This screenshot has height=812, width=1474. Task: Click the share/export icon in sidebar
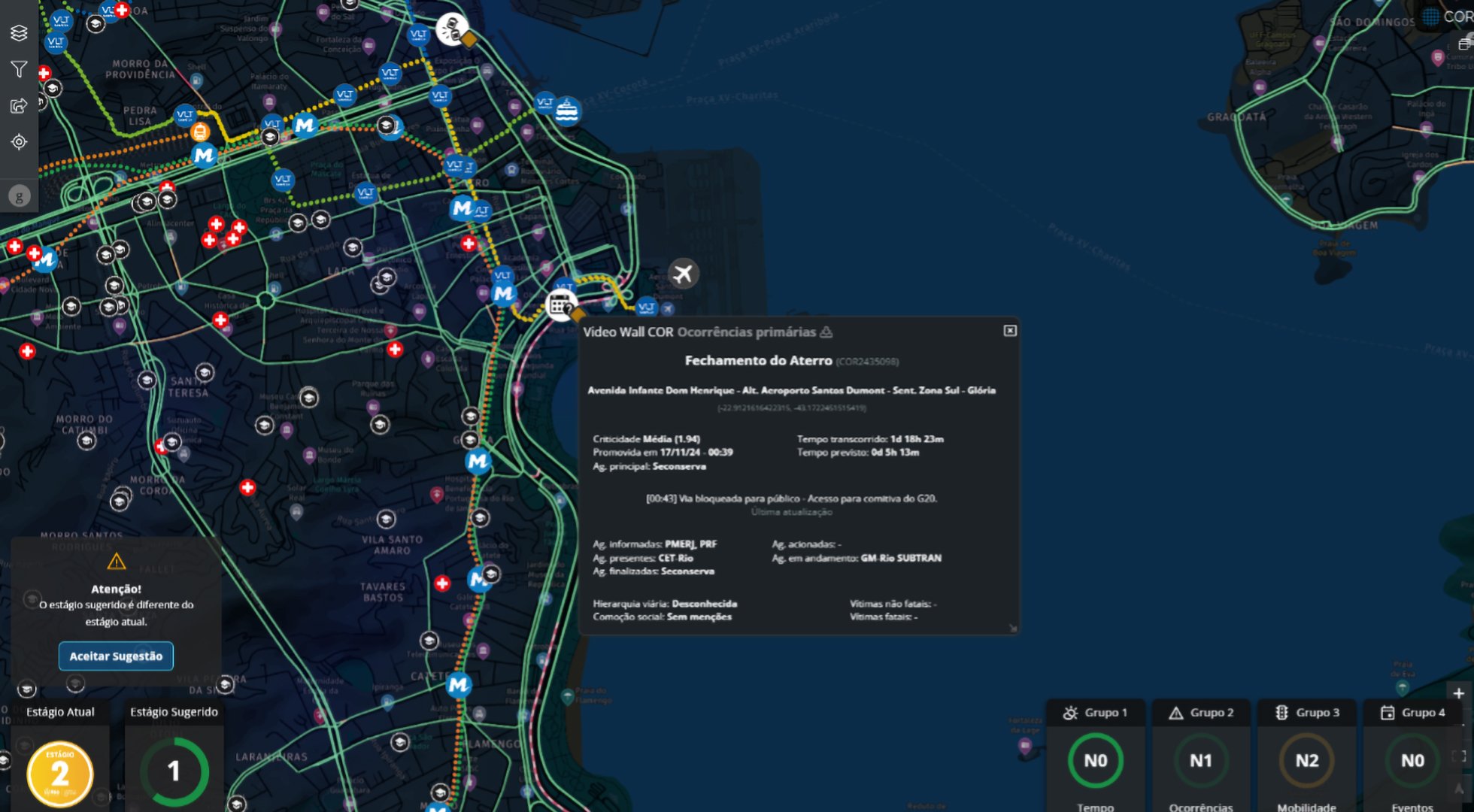[19, 105]
